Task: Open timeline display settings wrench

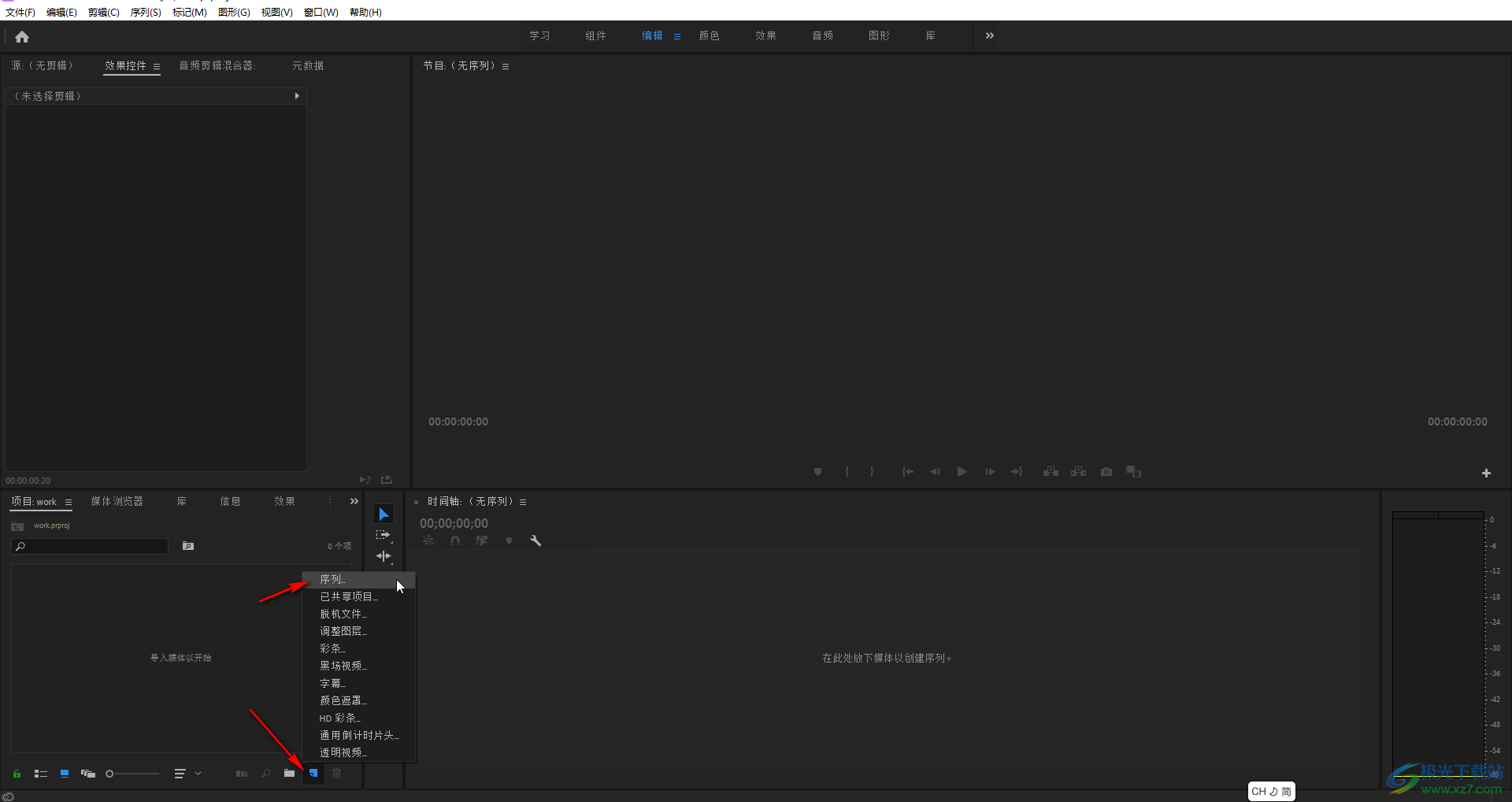Action: 535,541
